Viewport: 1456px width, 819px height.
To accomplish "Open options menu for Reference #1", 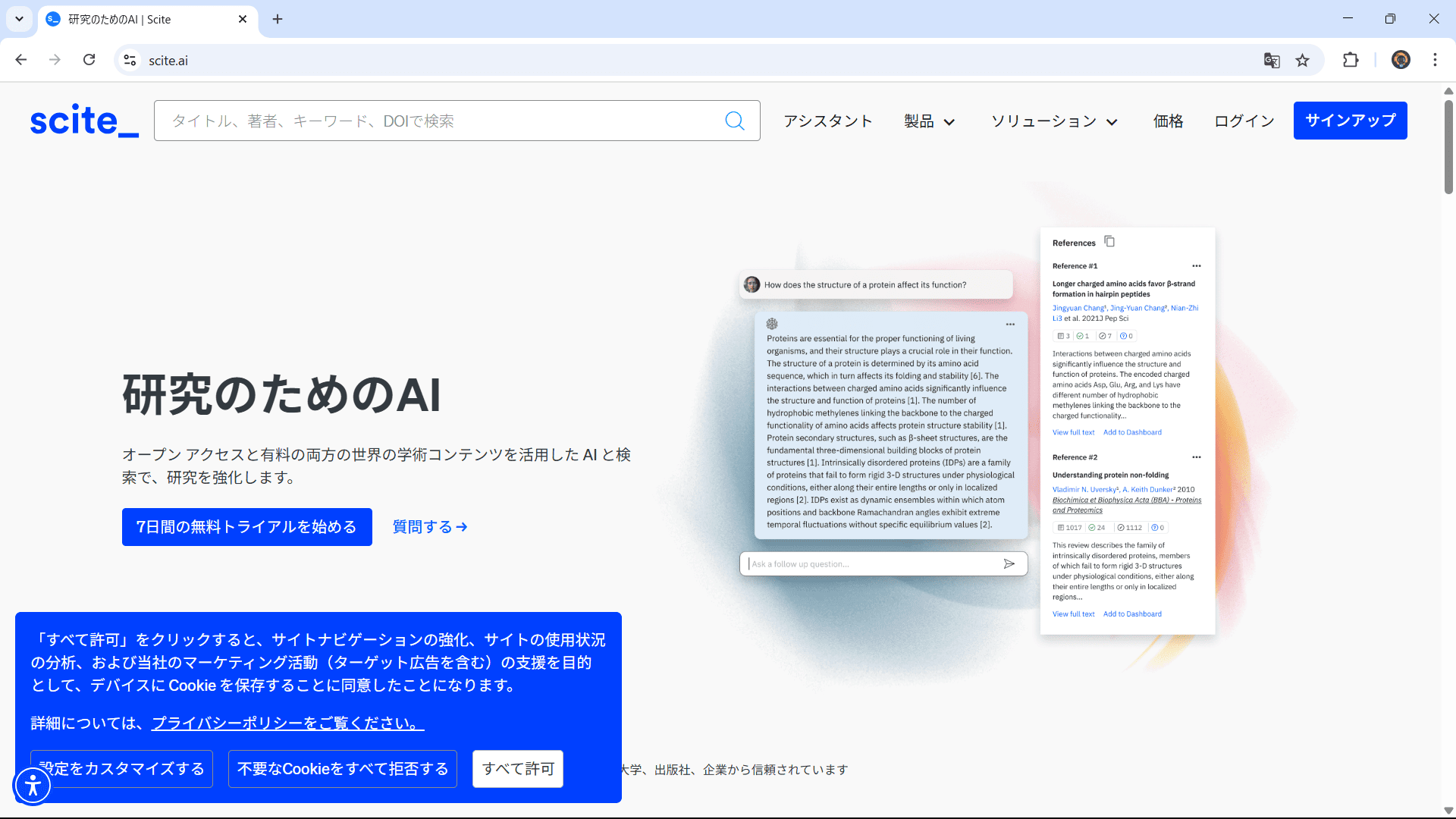I will pyautogui.click(x=1197, y=266).
